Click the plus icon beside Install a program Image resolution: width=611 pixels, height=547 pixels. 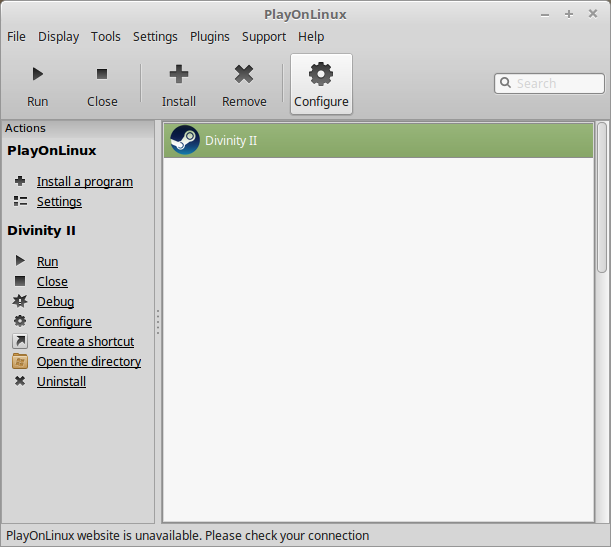coord(20,181)
